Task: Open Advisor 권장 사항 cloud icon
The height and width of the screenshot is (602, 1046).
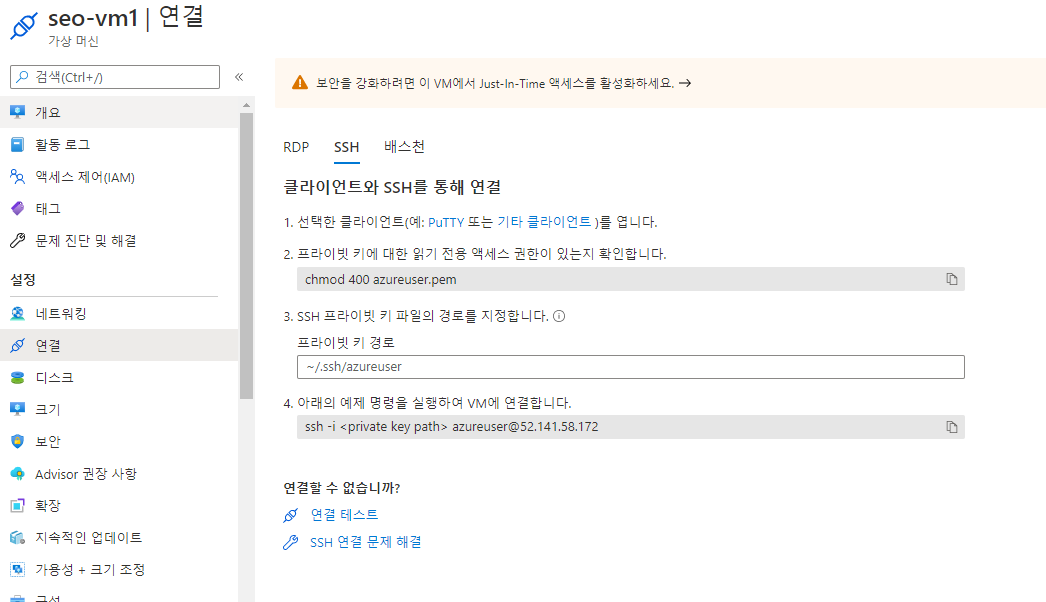Action: 18,473
